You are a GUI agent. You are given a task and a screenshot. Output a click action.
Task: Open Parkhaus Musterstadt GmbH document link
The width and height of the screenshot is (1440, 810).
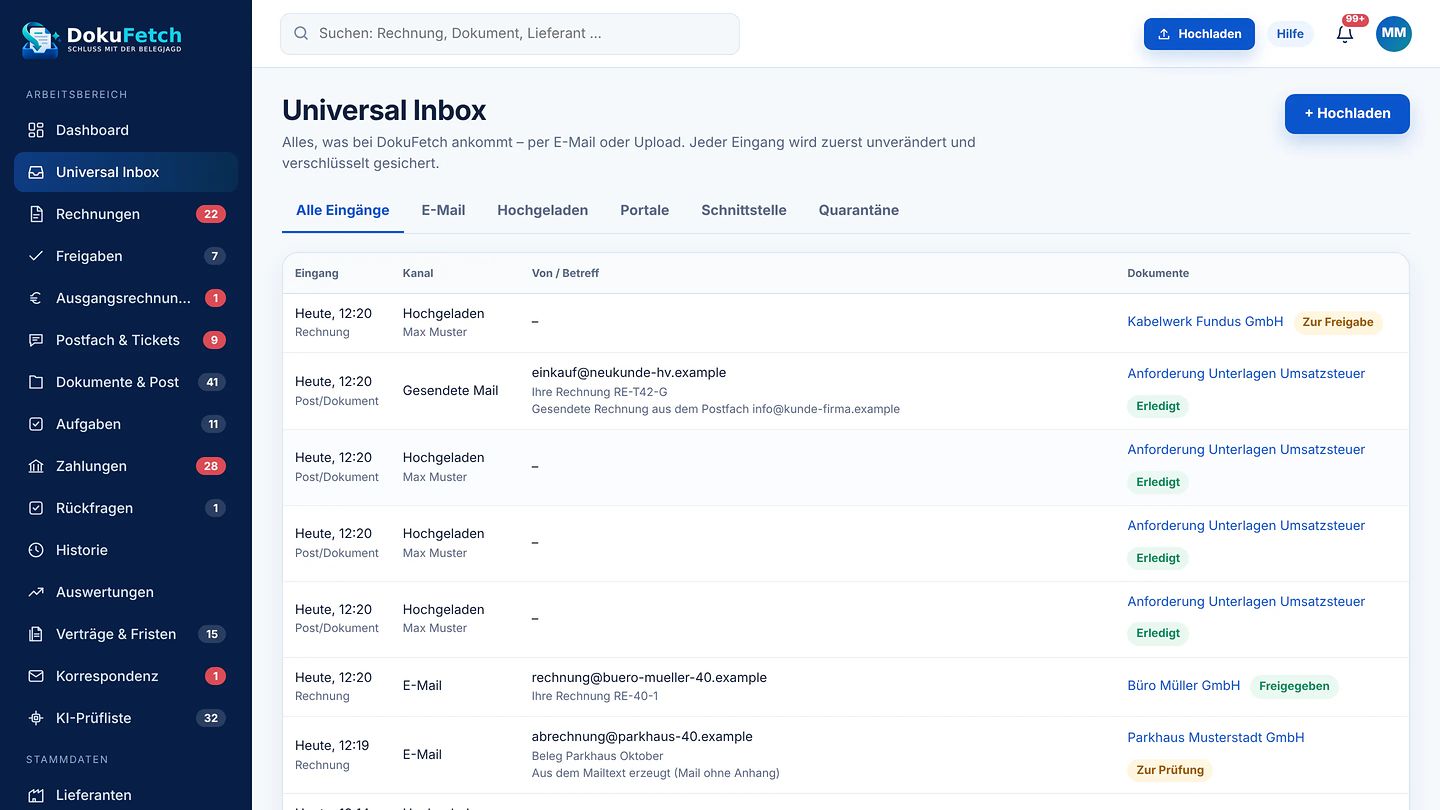1216,737
